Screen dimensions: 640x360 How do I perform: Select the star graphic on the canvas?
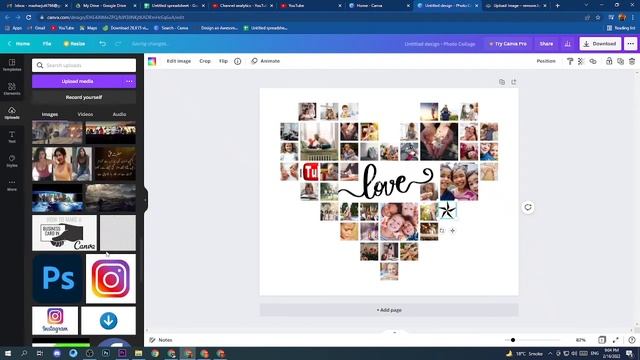pyautogui.click(x=447, y=211)
